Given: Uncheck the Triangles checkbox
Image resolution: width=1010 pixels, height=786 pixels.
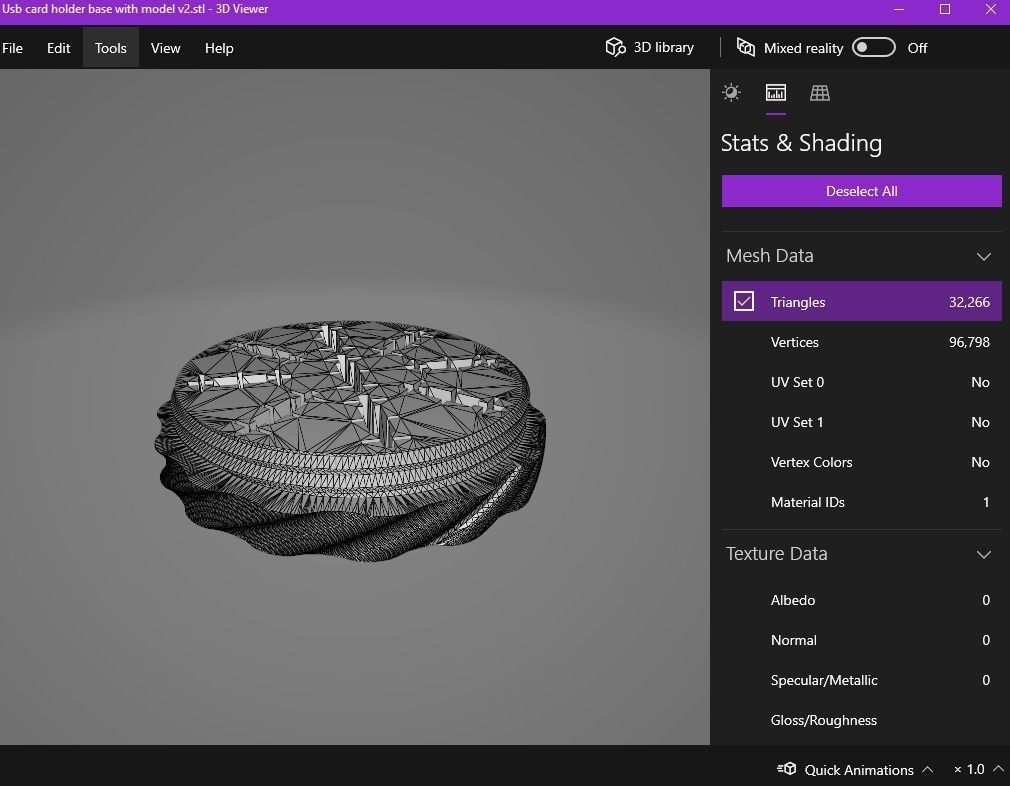Looking at the screenshot, I should (744, 301).
